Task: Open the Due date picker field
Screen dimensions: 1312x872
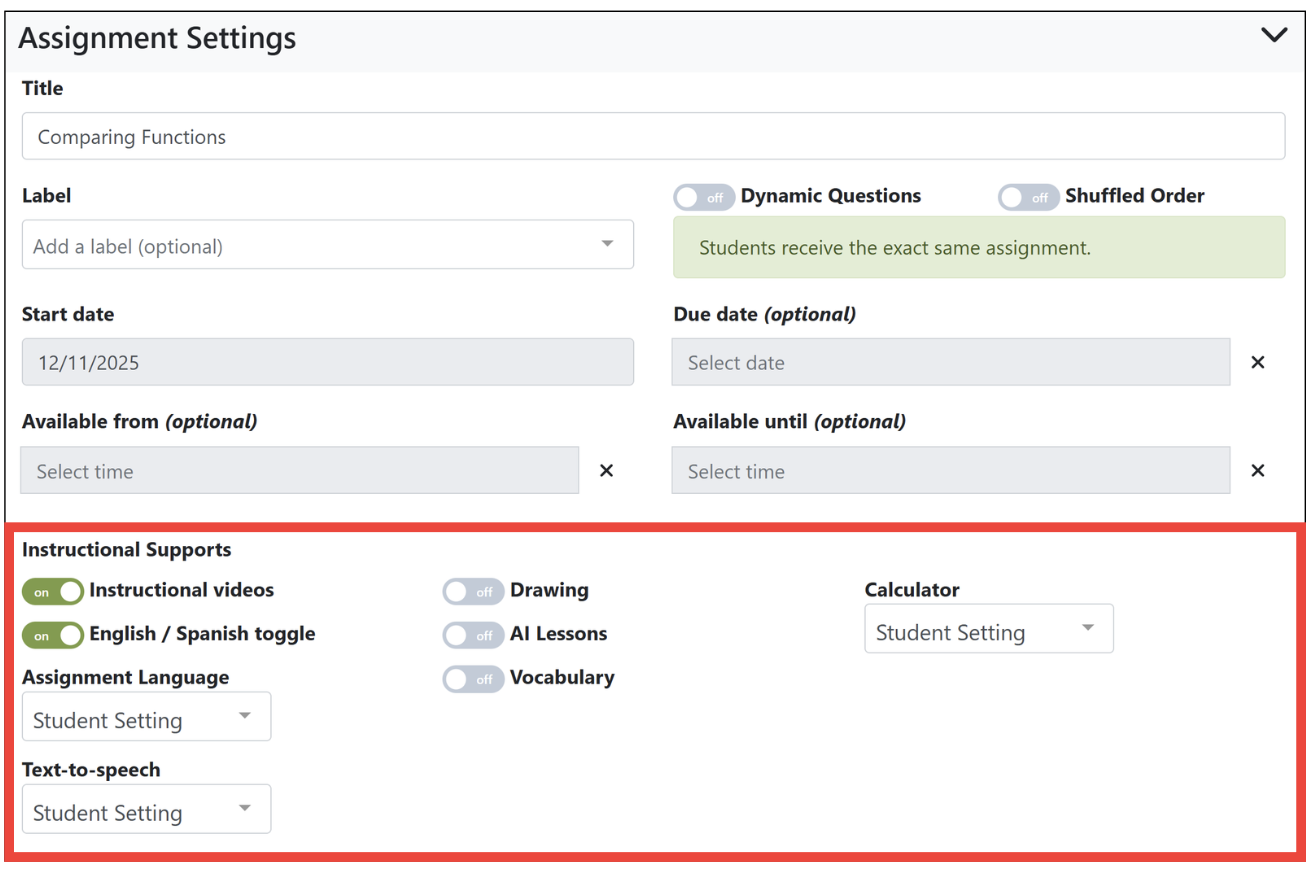Action: pos(950,363)
